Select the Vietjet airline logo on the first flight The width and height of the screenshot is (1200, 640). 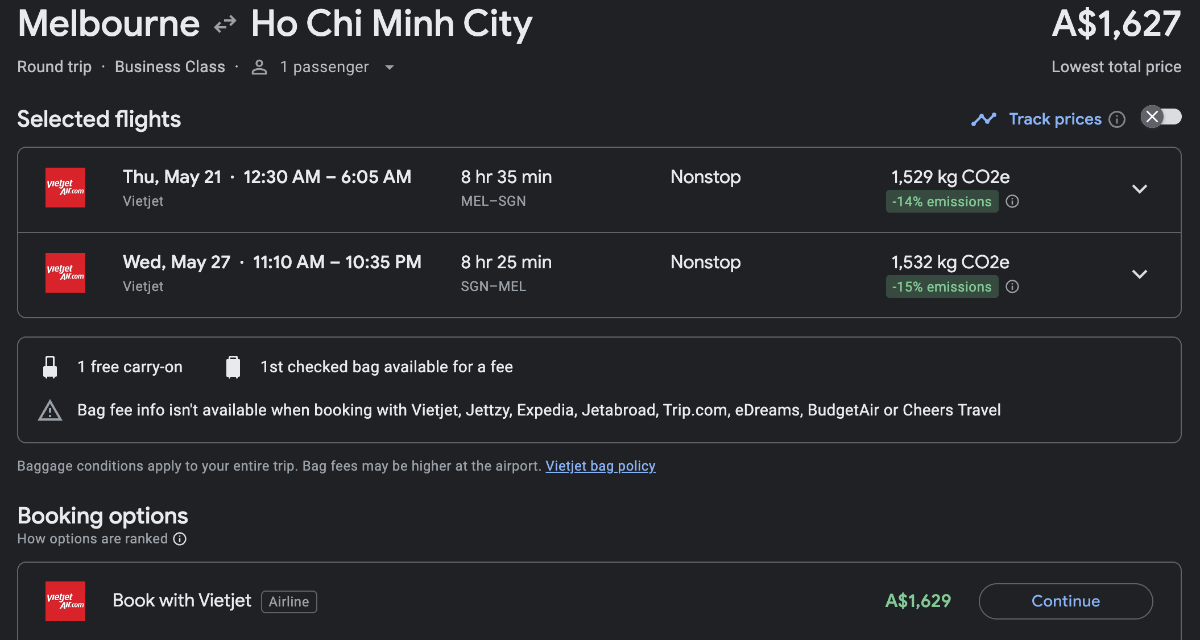(x=65, y=188)
